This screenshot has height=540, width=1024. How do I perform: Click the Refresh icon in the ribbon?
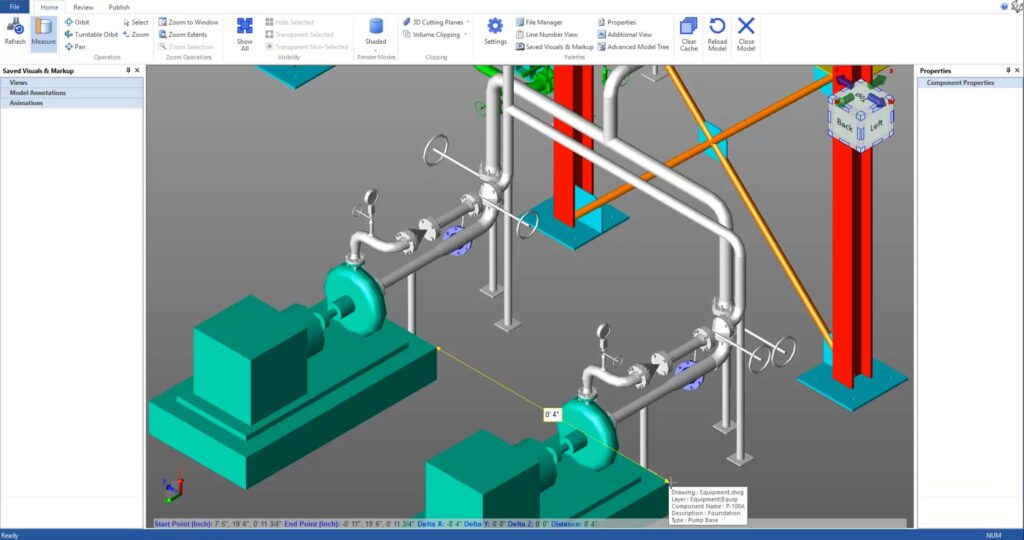15,31
